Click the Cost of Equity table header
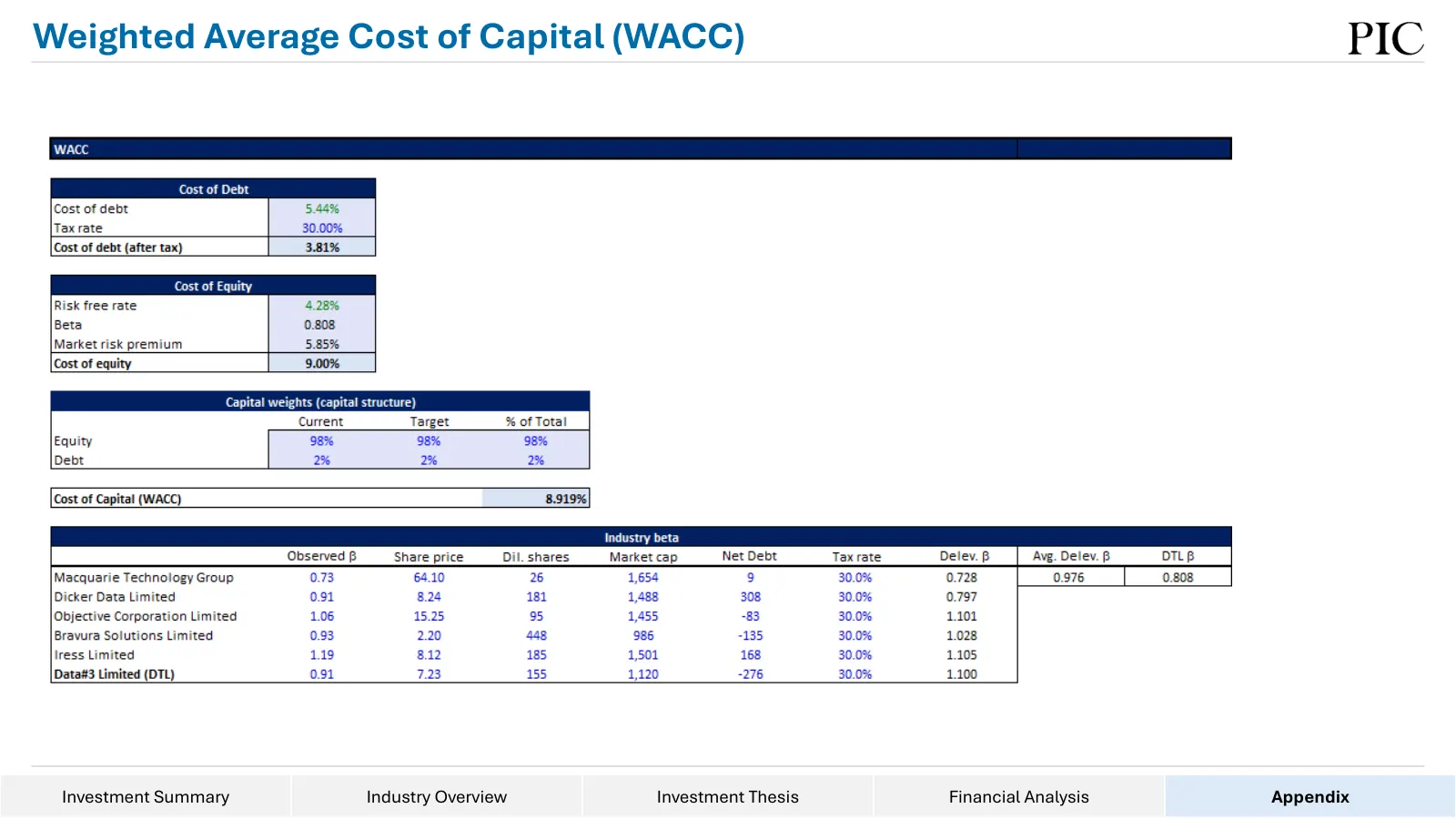The image size is (1456, 819). pos(213,286)
